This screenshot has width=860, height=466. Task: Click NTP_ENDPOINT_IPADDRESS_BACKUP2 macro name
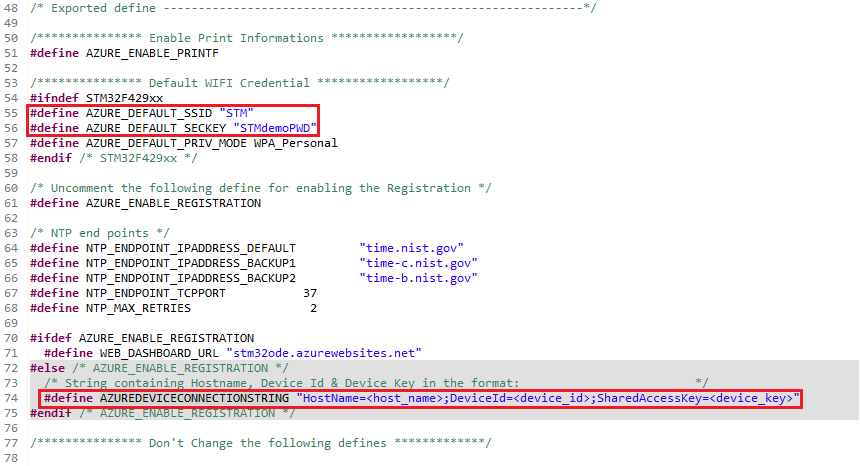coord(191,279)
